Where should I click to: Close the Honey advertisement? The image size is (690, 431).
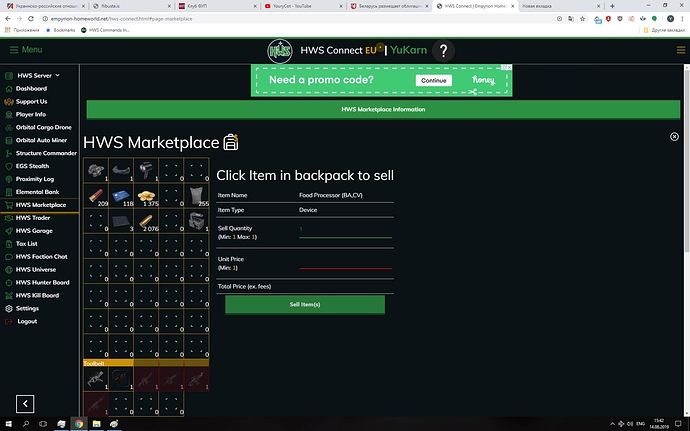pos(509,67)
